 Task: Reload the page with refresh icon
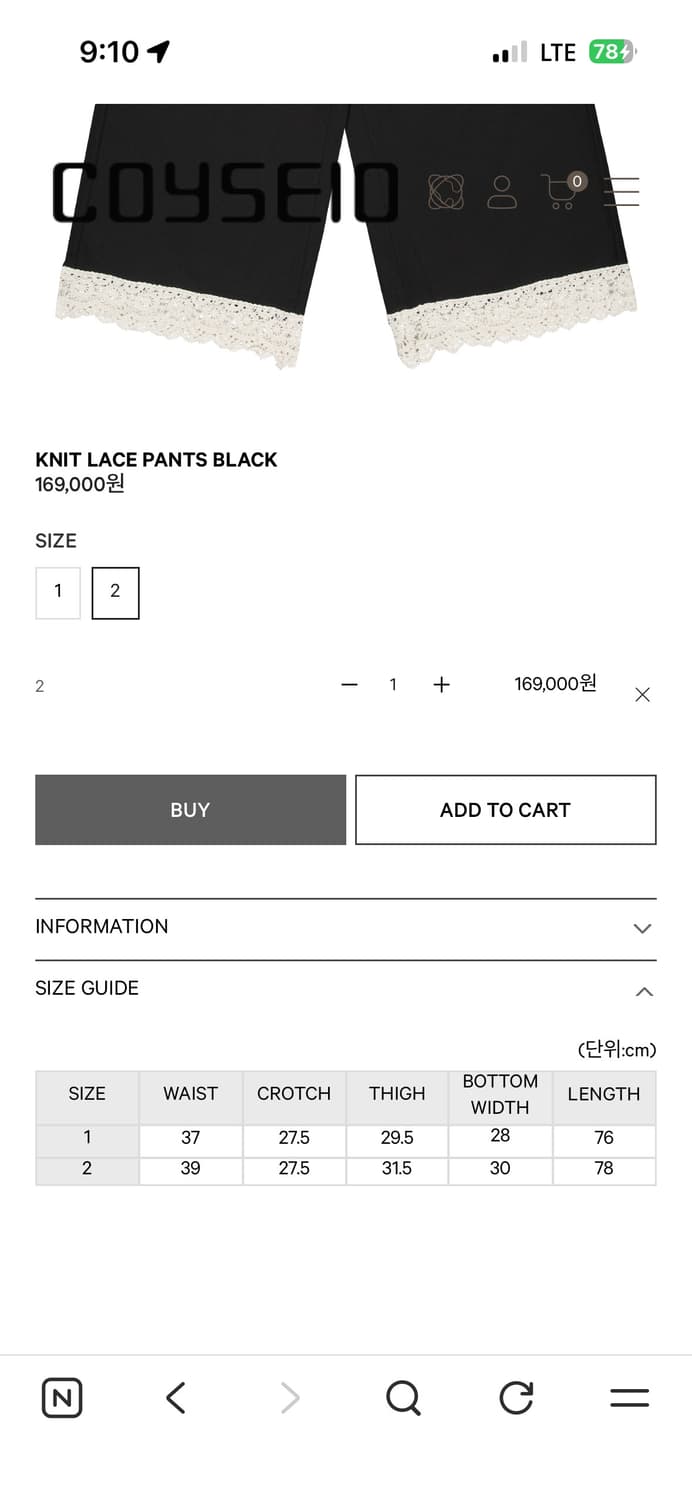click(516, 1397)
